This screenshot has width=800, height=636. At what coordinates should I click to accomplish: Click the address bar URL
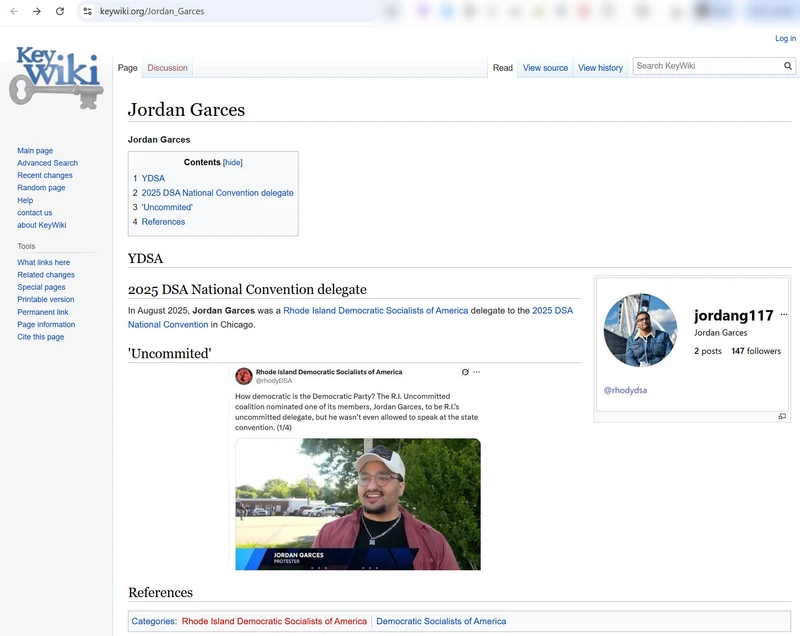(152, 11)
